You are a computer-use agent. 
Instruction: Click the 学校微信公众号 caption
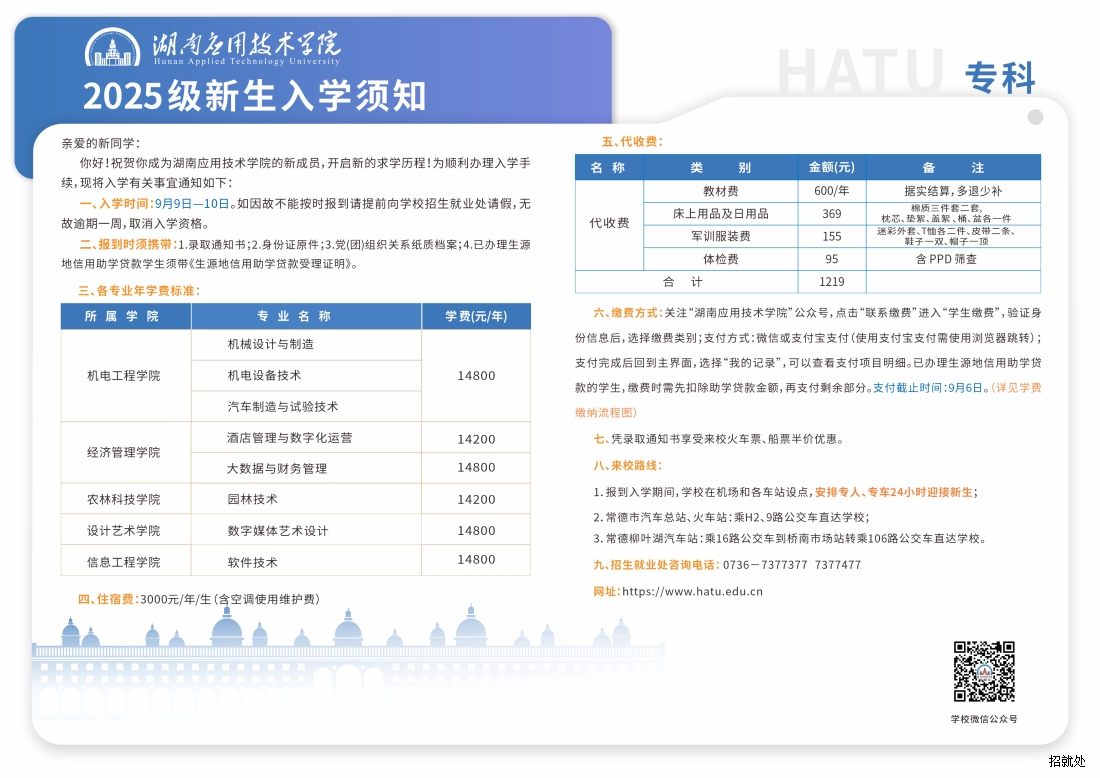coord(983,719)
